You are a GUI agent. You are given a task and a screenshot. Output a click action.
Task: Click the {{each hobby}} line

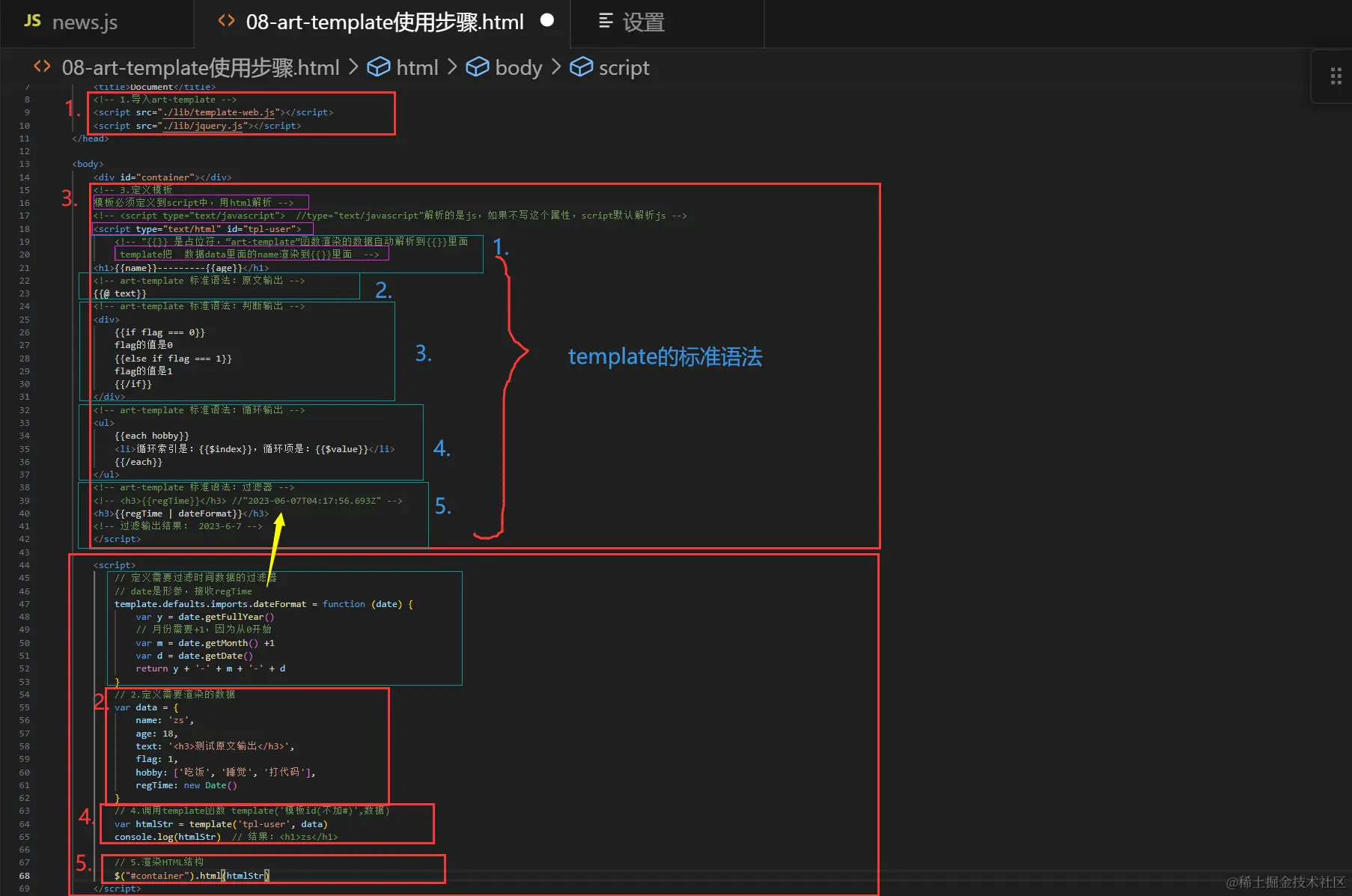tap(152, 436)
